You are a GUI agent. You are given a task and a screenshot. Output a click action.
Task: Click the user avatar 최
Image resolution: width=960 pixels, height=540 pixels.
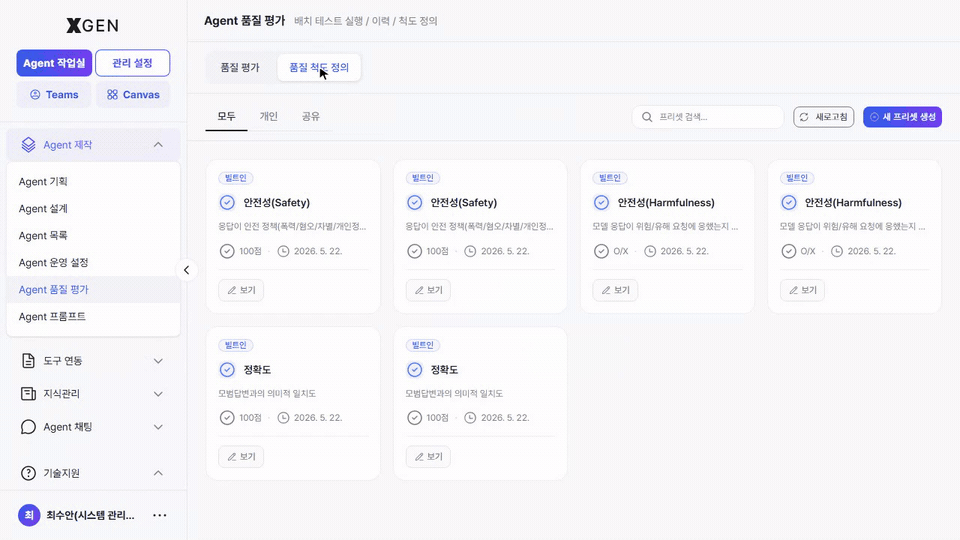click(29, 515)
